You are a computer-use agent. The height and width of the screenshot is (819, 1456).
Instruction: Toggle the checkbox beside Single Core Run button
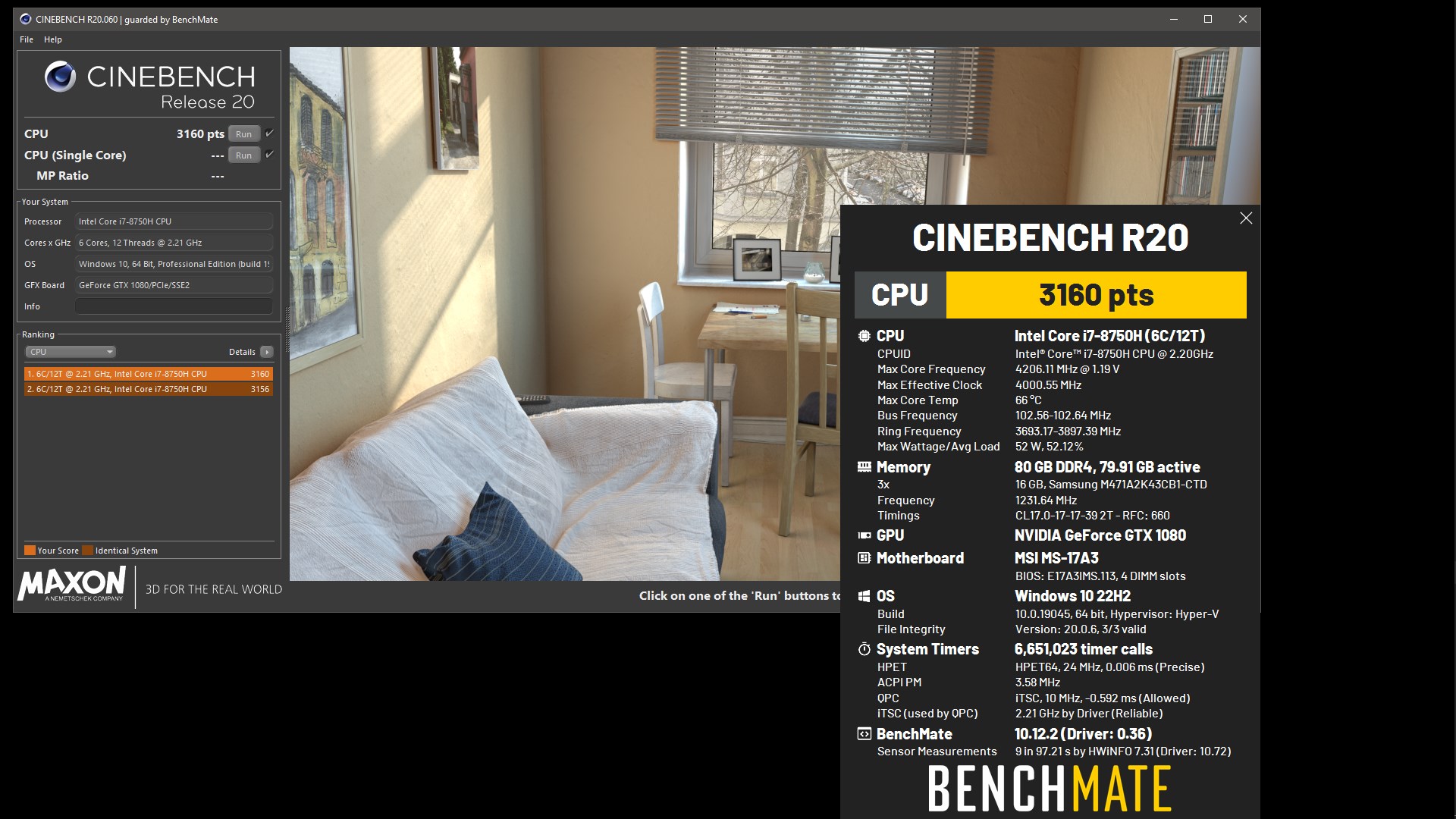pos(268,155)
